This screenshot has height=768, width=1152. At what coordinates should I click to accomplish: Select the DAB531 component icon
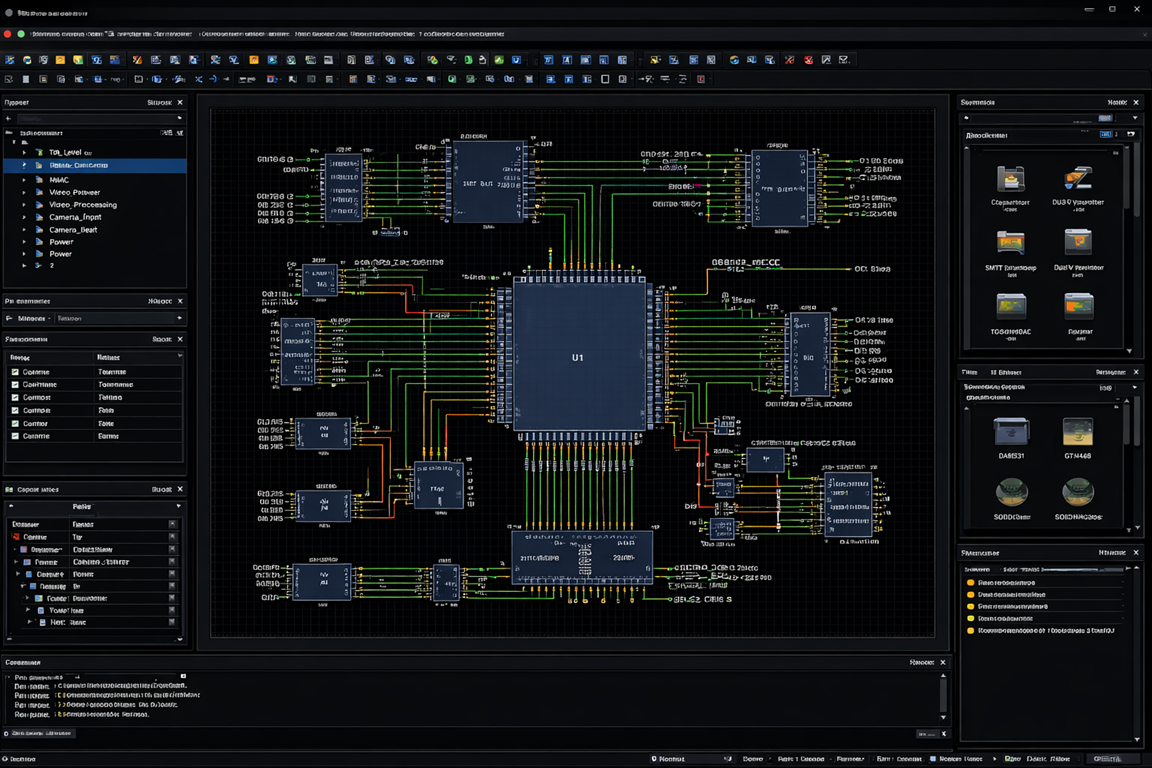pos(1011,432)
